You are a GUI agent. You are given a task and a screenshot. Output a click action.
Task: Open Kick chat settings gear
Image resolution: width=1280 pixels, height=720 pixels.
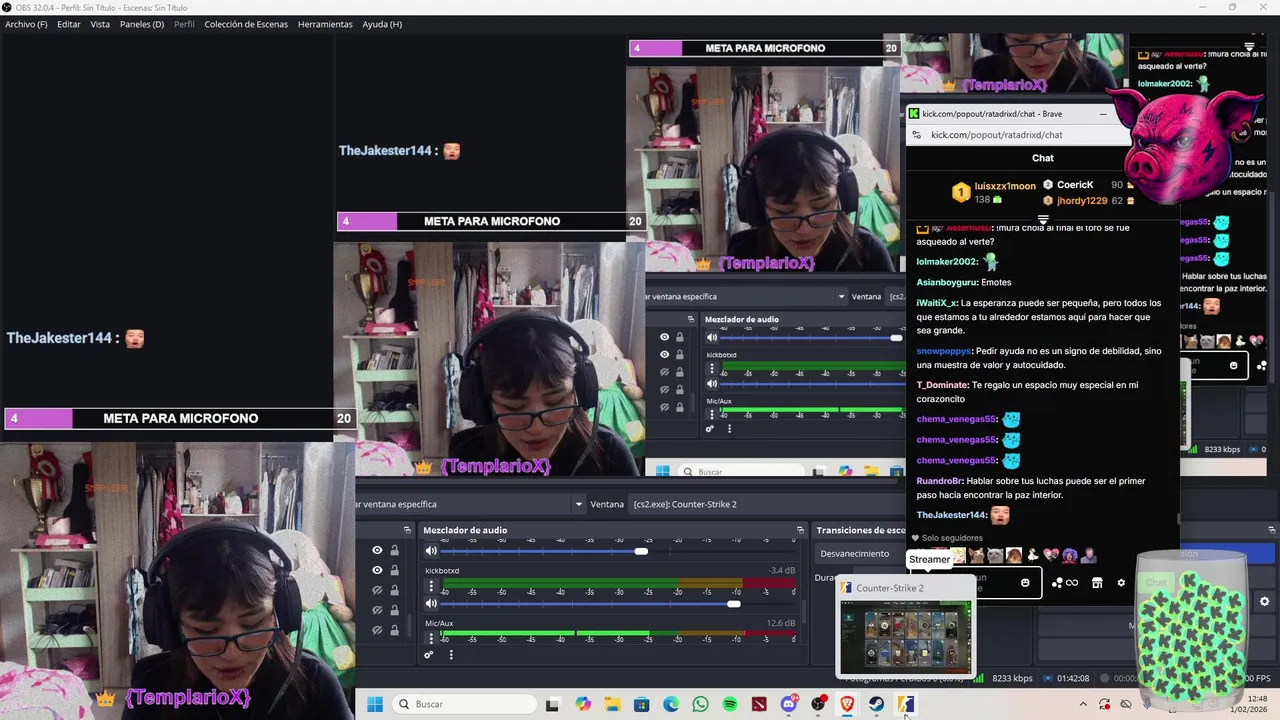[x=1121, y=583]
